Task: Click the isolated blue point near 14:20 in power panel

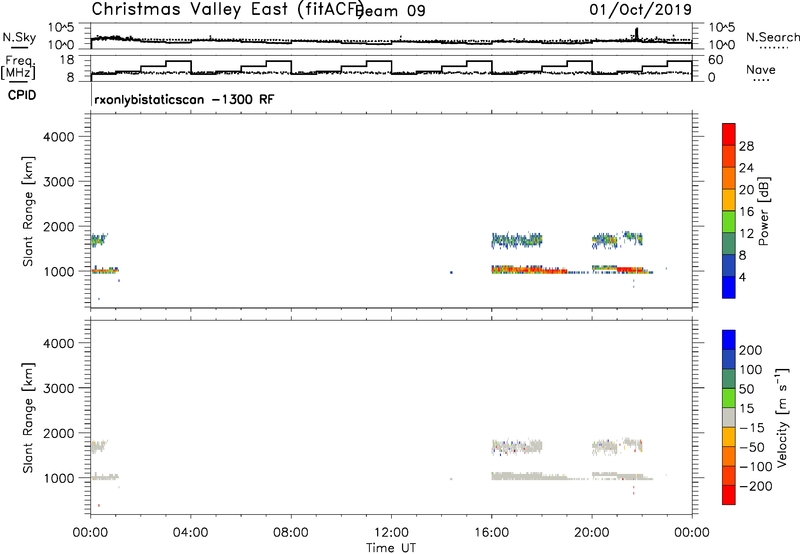Action: pyautogui.click(x=451, y=272)
